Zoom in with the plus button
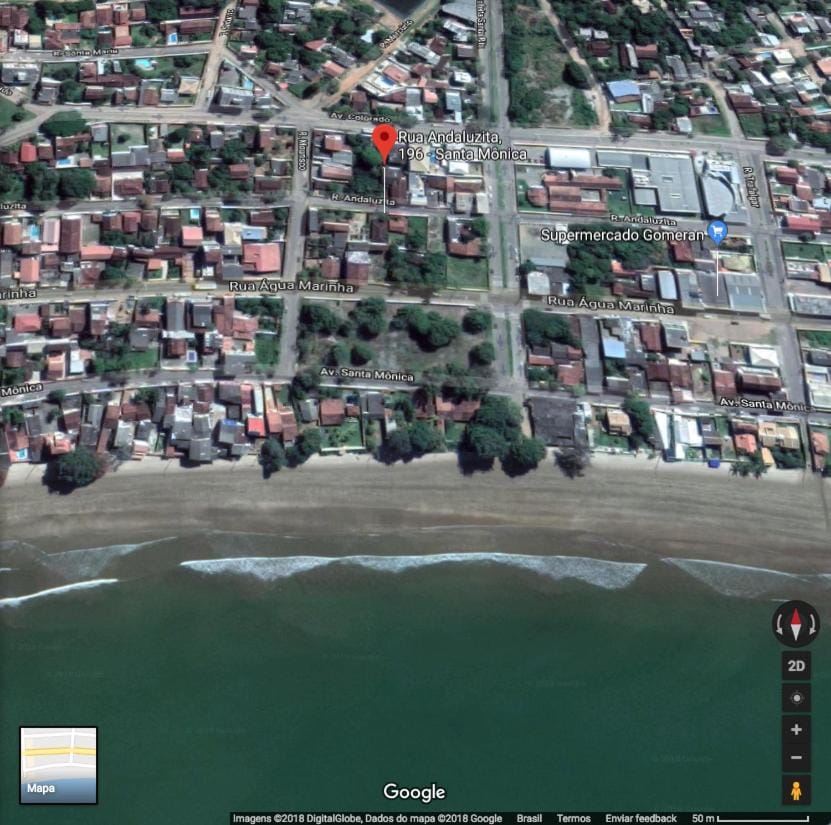The width and height of the screenshot is (831, 825). click(x=796, y=730)
